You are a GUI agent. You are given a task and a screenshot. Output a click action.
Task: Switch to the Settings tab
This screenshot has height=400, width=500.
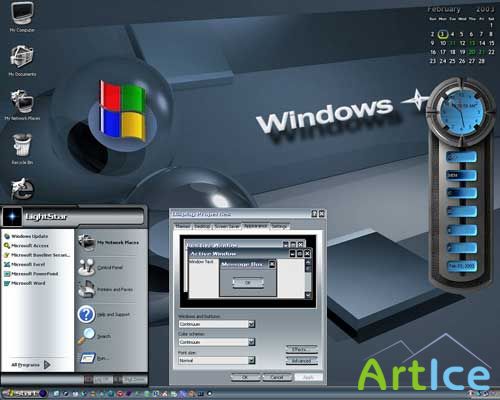click(279, 227)
